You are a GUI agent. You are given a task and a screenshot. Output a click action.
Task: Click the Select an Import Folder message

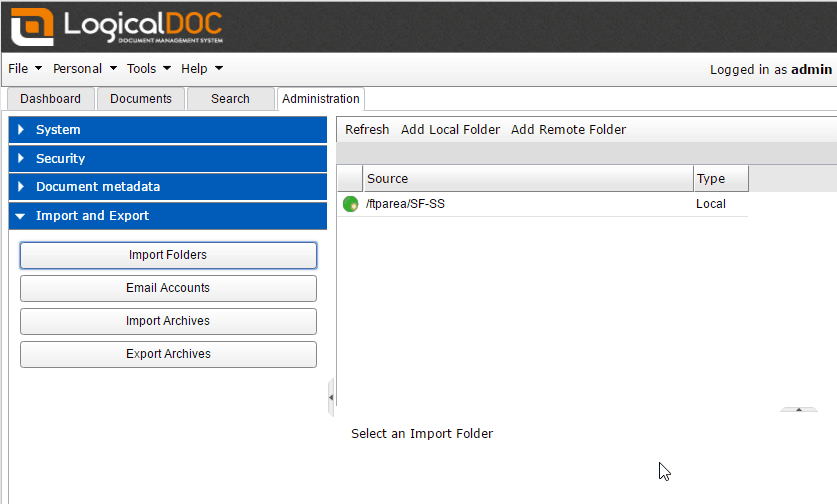click(422, 434)
